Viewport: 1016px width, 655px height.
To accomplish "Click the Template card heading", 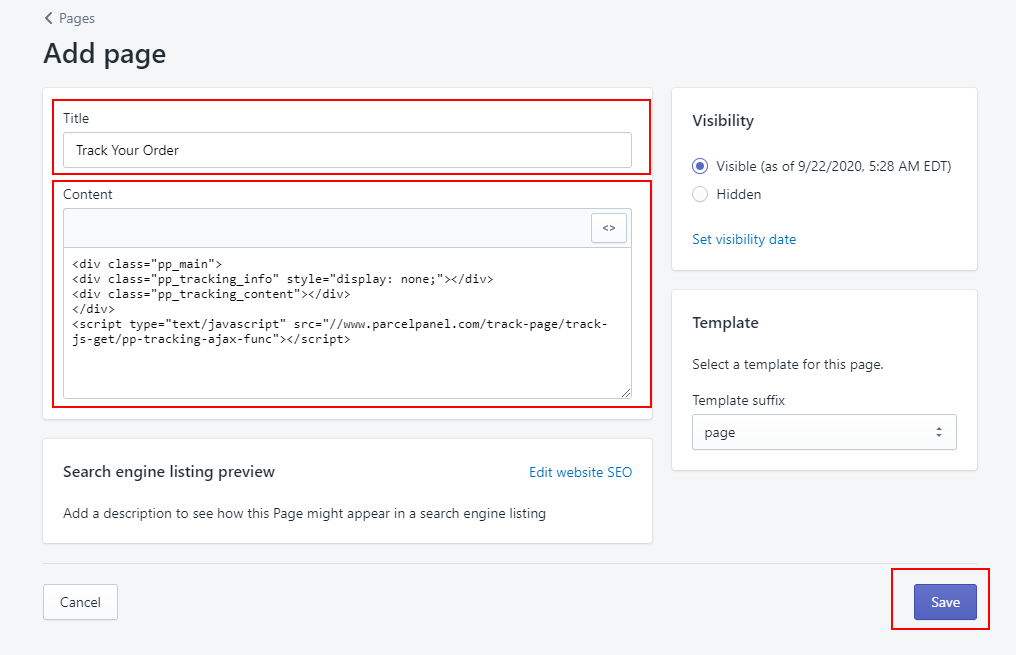I will [x=725, y=323].
